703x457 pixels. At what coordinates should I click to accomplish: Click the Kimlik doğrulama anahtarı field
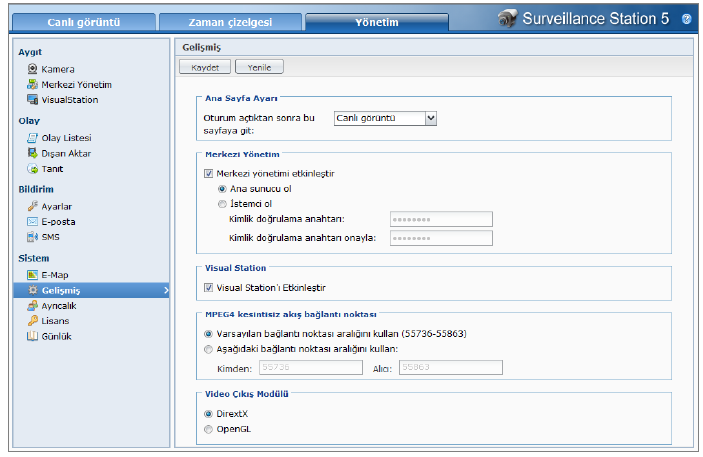[x=440, y=219]
